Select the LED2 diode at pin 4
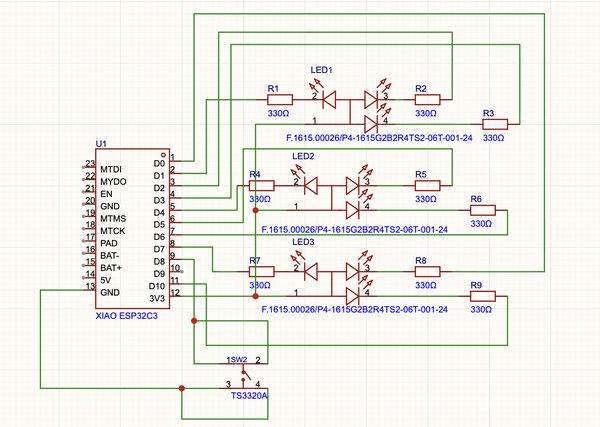Image resolution: width=600 pixels, height=427 pixels. [x=353, y=210]
